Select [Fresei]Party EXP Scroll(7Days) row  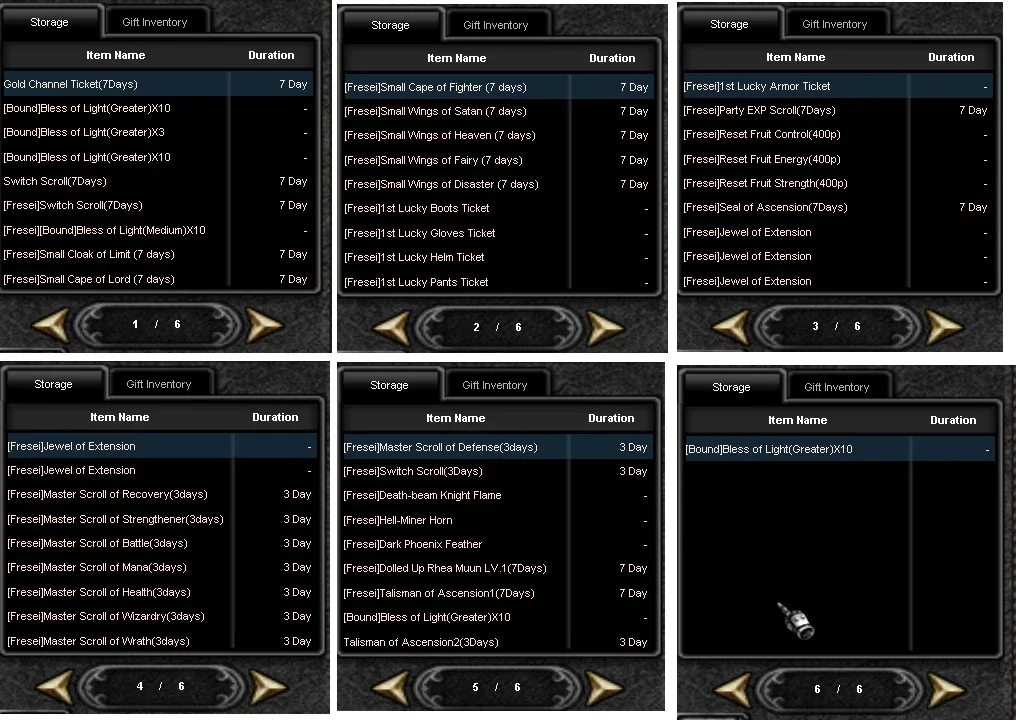pyautogui.click(x=838, y=110)
